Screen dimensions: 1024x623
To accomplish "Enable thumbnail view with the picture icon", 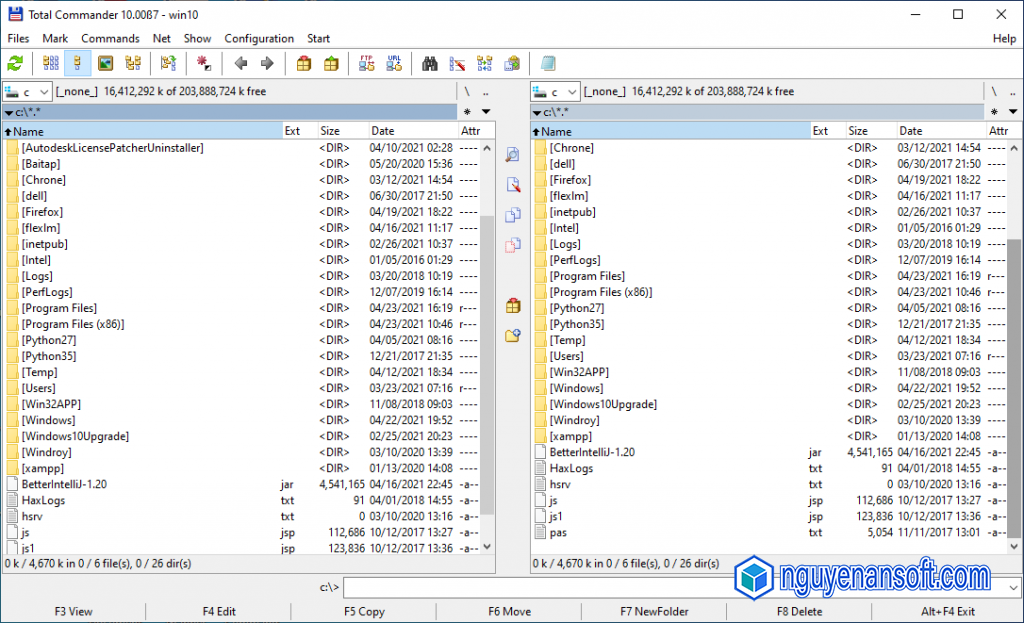I will coord(105,63).
